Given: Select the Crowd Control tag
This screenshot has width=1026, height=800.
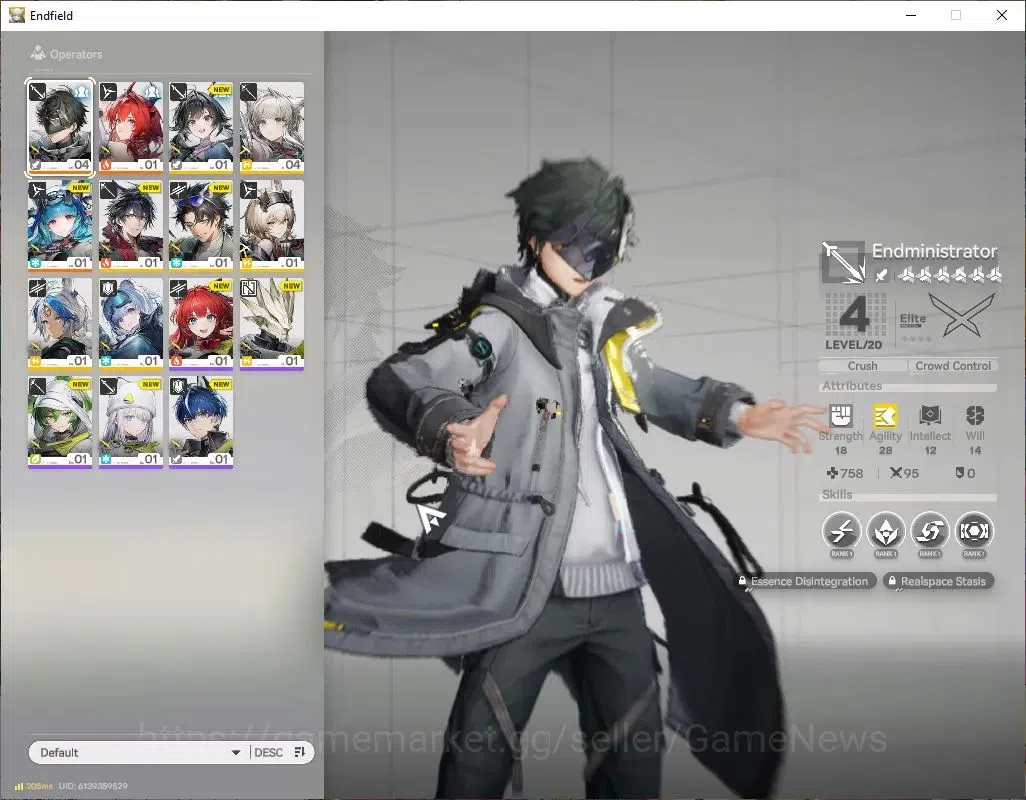Looking at the screenshot, I should pyautogui.click(x=953, y=366).
